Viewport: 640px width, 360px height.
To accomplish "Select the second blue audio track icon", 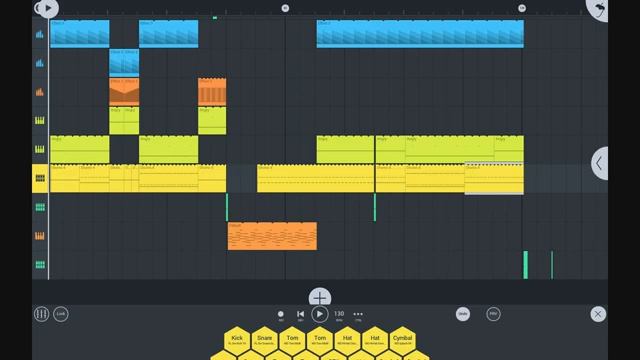I will (x=40, y=63).
